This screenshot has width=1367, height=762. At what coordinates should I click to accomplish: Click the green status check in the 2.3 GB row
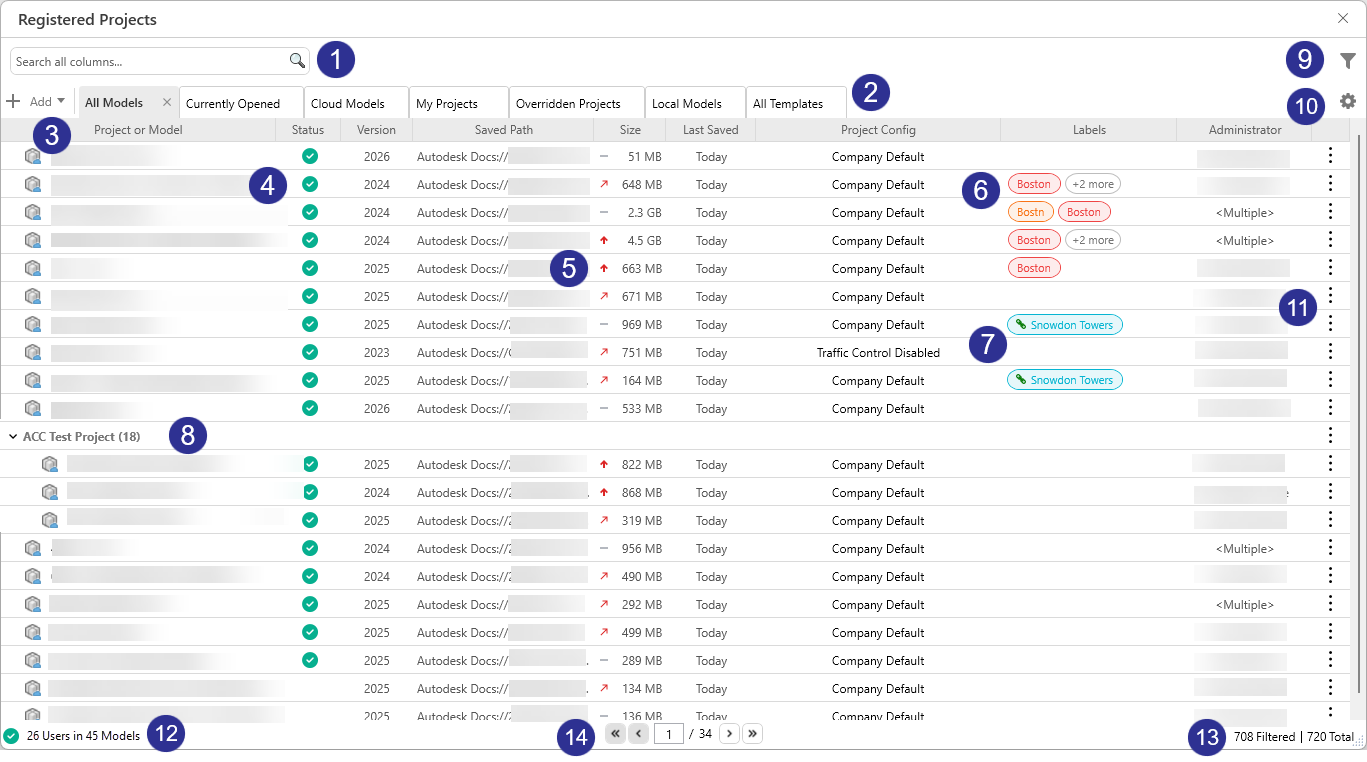pos(310,212)
